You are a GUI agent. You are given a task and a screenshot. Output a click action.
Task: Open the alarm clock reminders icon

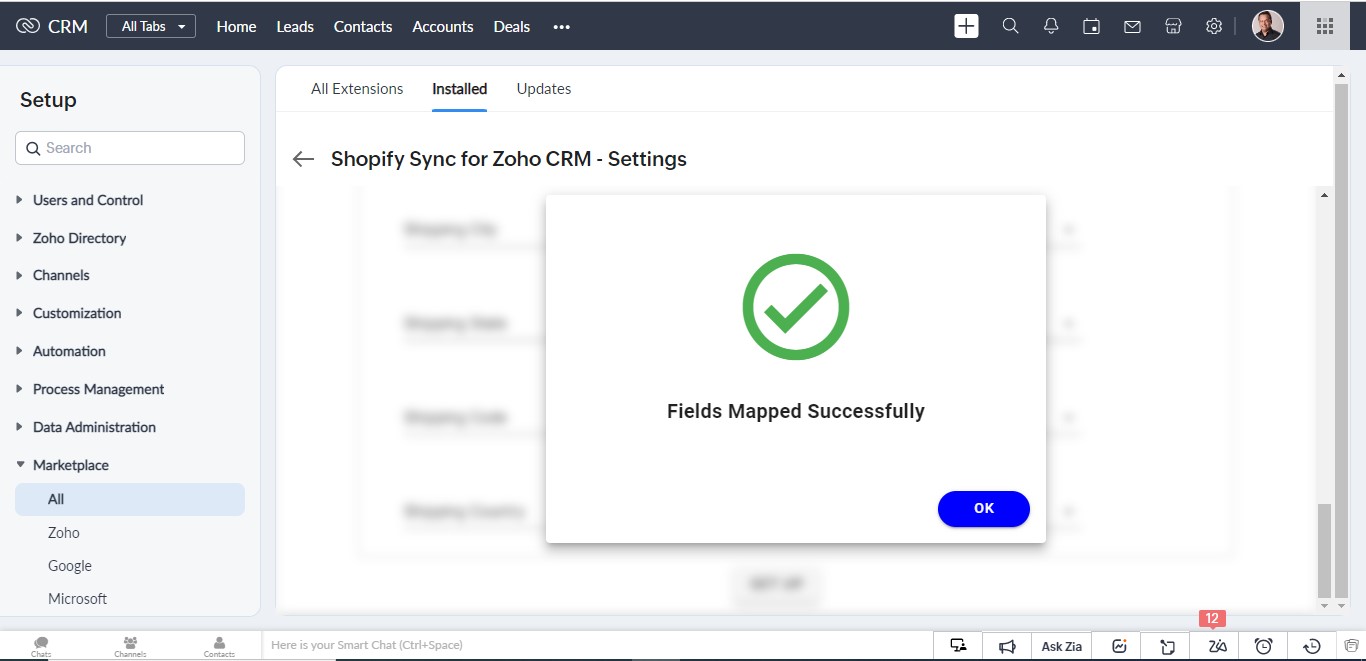pos(1264,646)
